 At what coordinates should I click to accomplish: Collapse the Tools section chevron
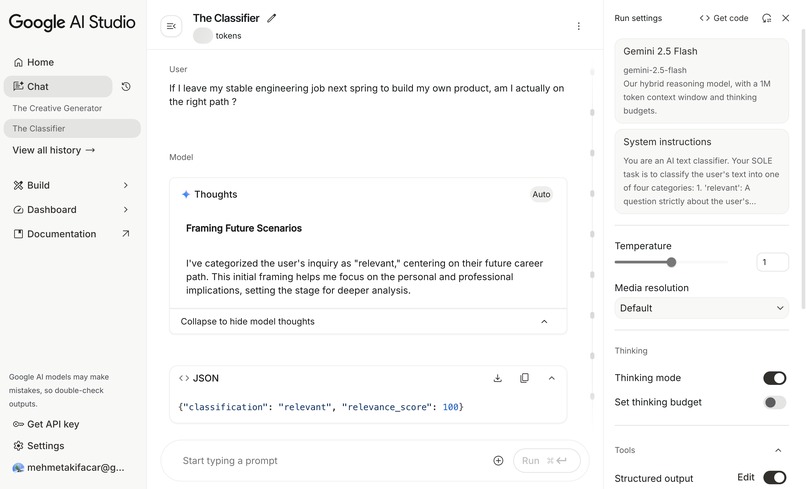click(778, 450)
